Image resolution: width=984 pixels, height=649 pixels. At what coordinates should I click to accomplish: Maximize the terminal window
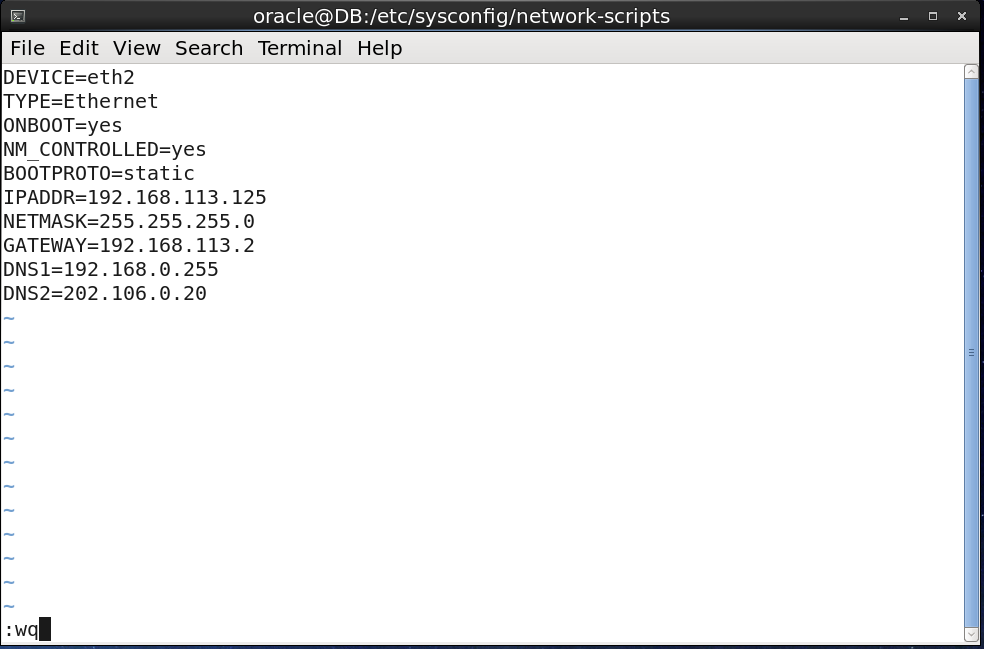pos(933,16)
